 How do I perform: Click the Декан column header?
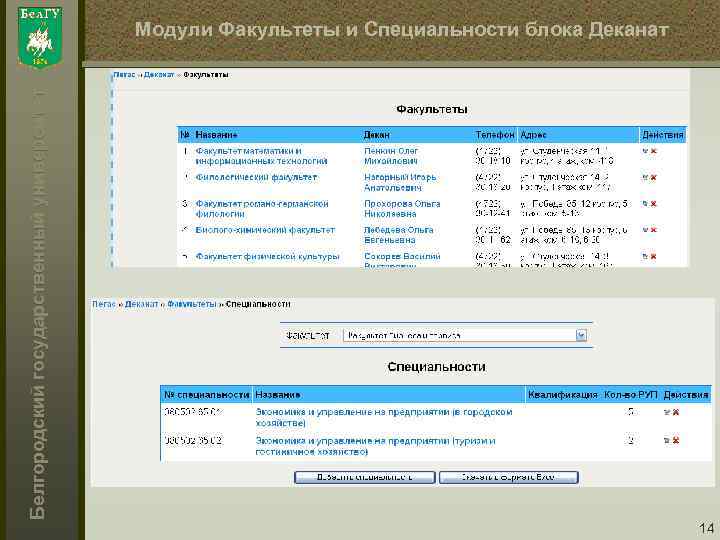tap(377, 135)
